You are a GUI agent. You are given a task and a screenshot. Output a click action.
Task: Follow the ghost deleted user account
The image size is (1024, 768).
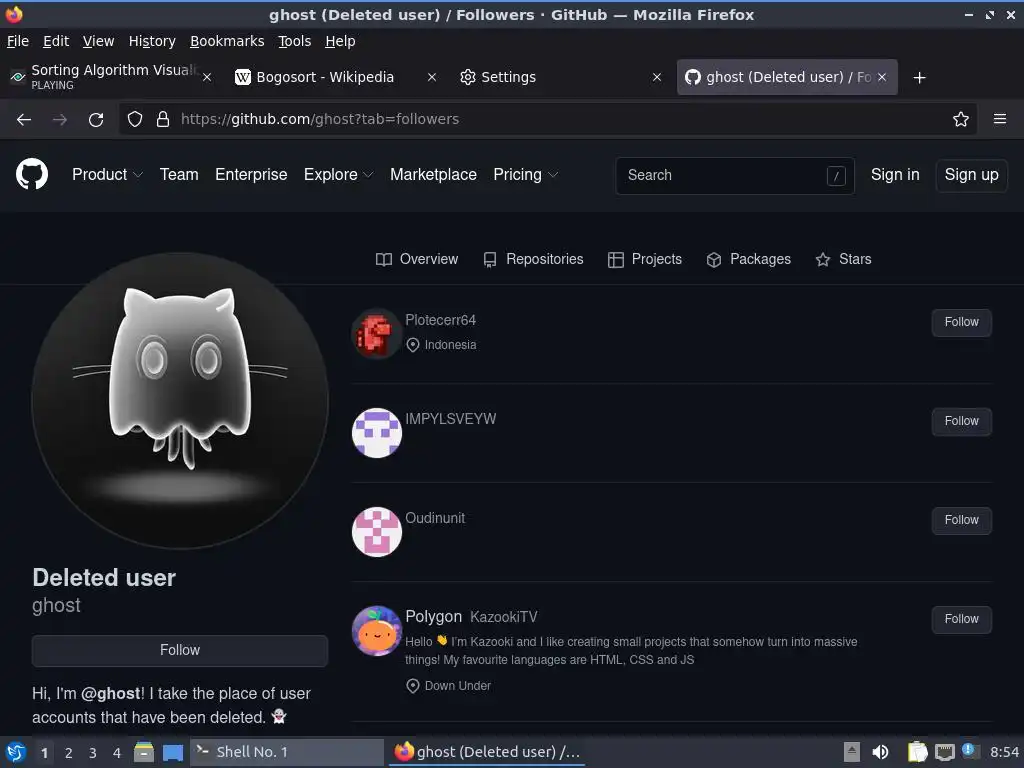[180, 650]
